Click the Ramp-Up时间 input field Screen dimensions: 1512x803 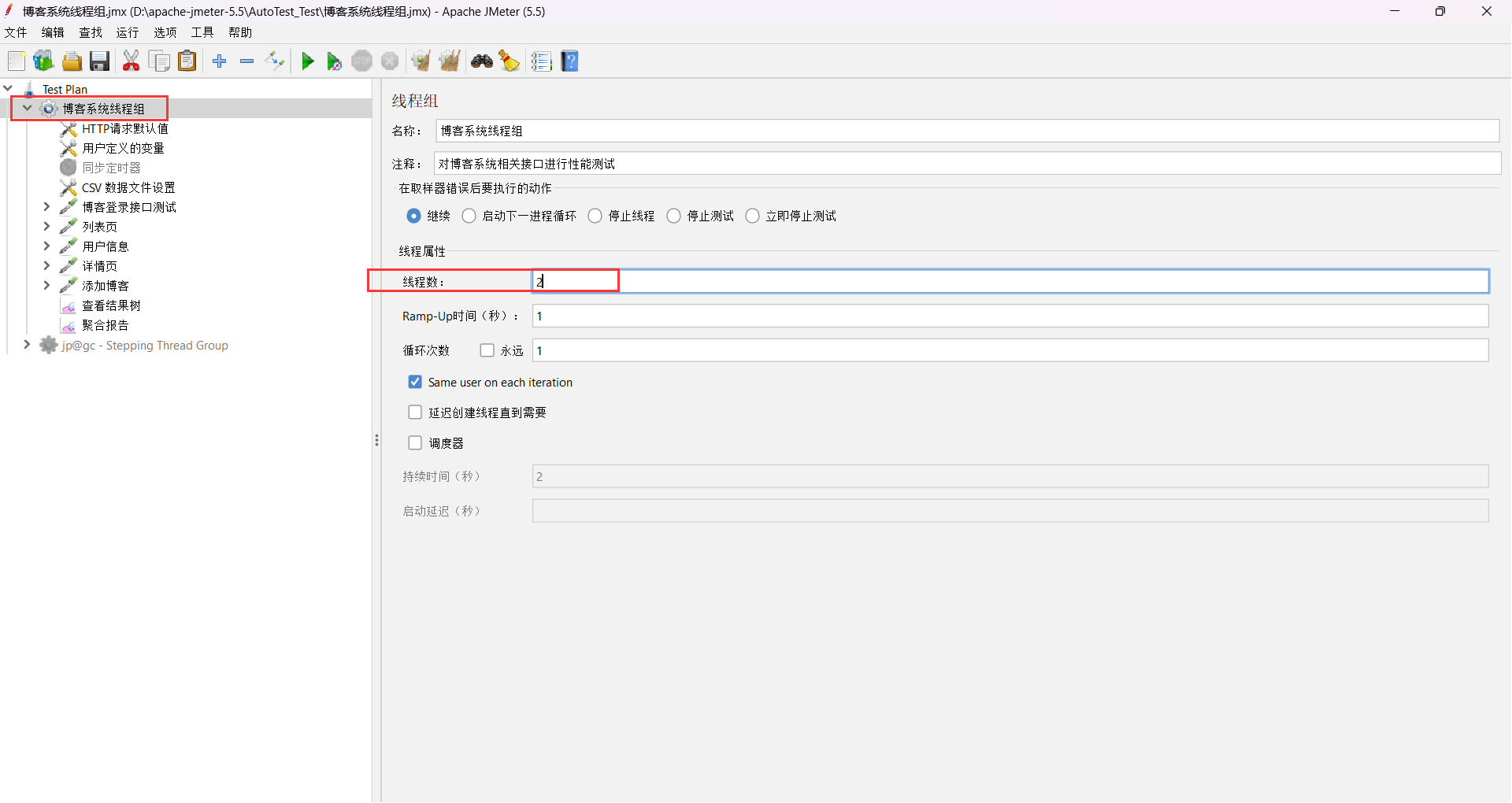[1010, 316]
